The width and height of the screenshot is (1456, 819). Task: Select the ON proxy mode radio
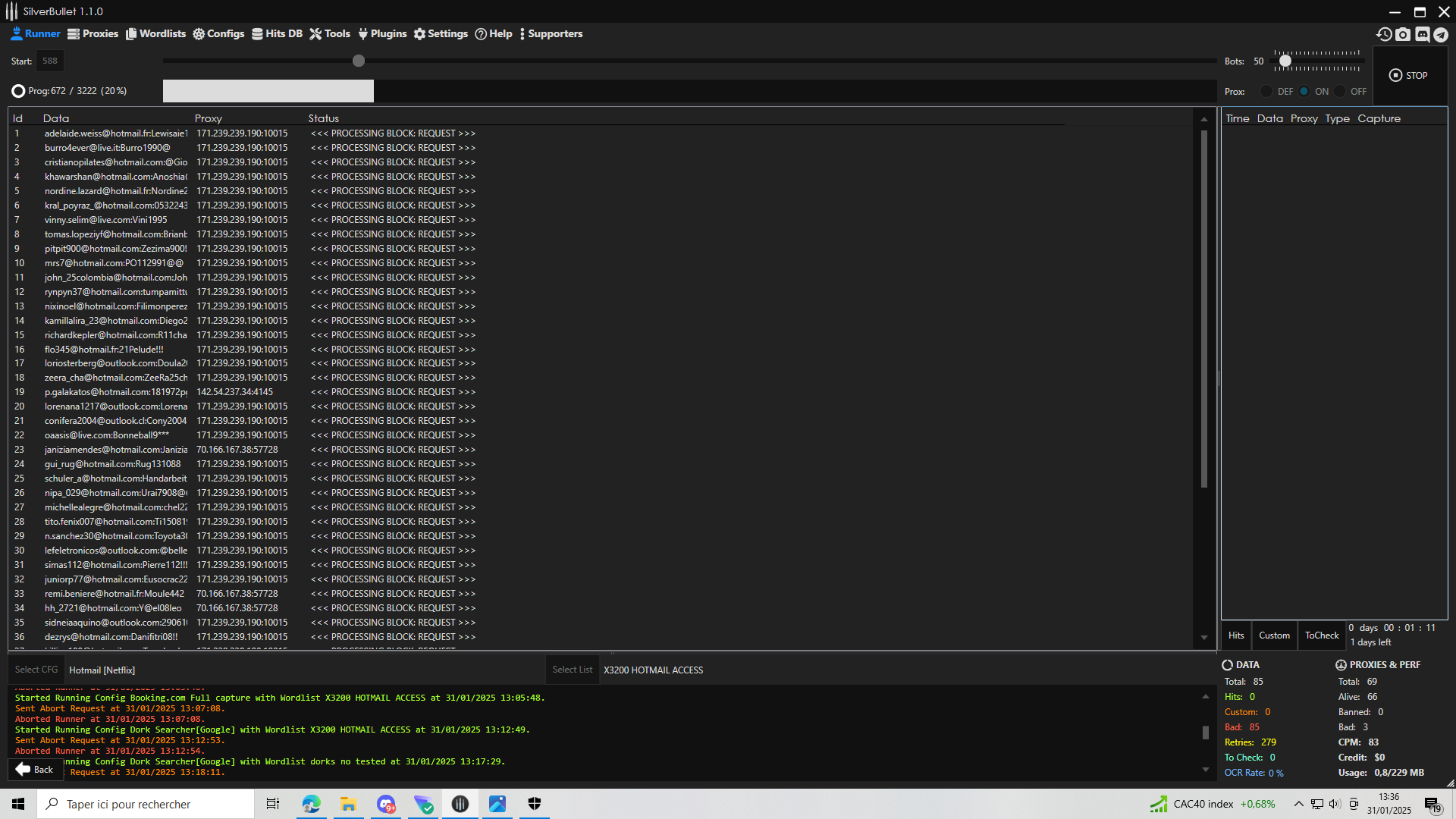click(1304, 91)
